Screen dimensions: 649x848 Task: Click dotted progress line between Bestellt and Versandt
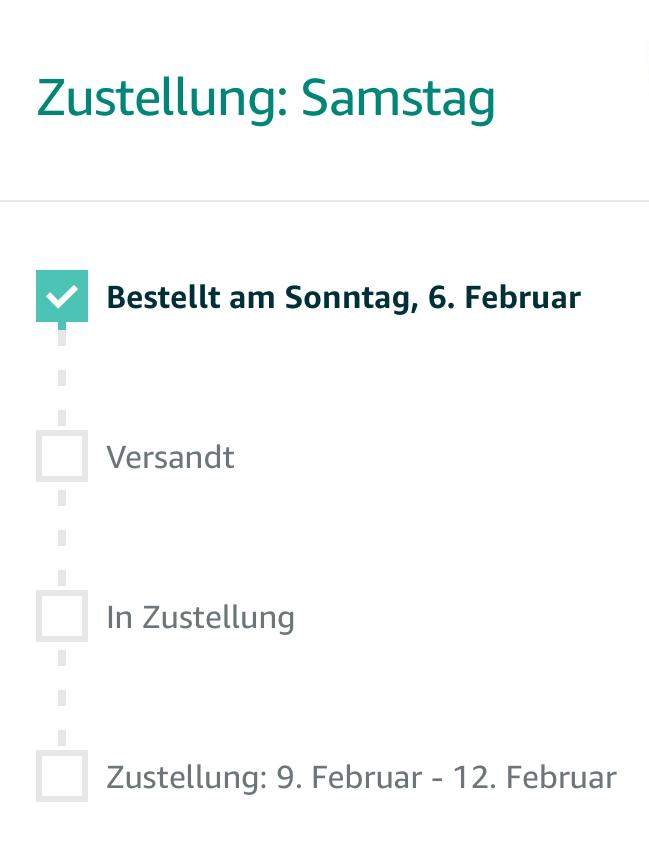tap(62, 376)
